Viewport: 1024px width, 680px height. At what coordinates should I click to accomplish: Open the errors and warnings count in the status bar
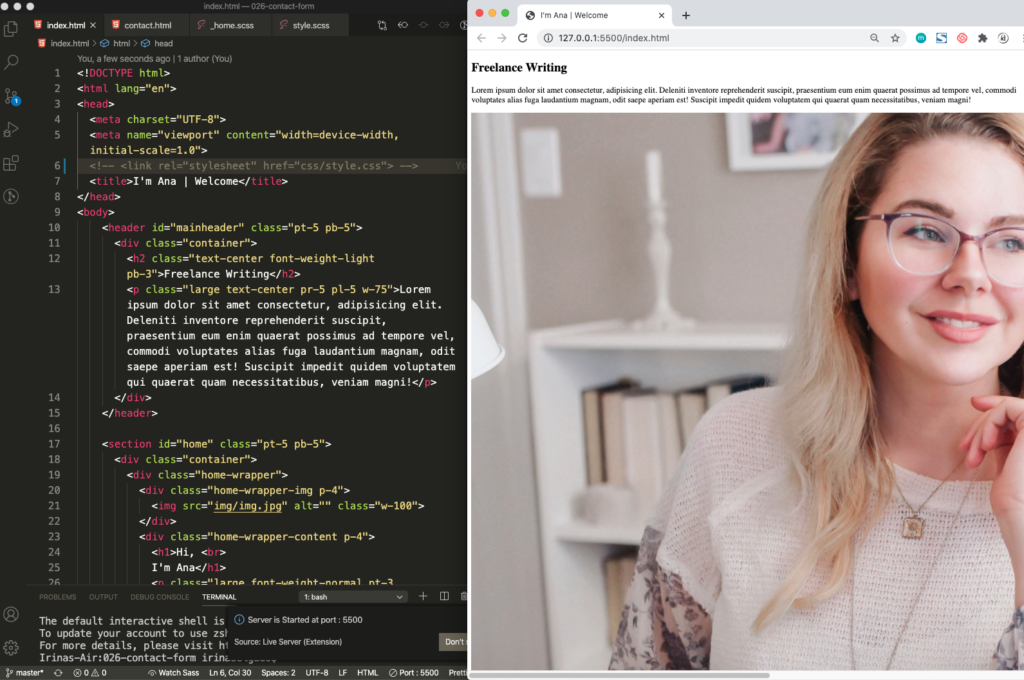pos(90,673)
